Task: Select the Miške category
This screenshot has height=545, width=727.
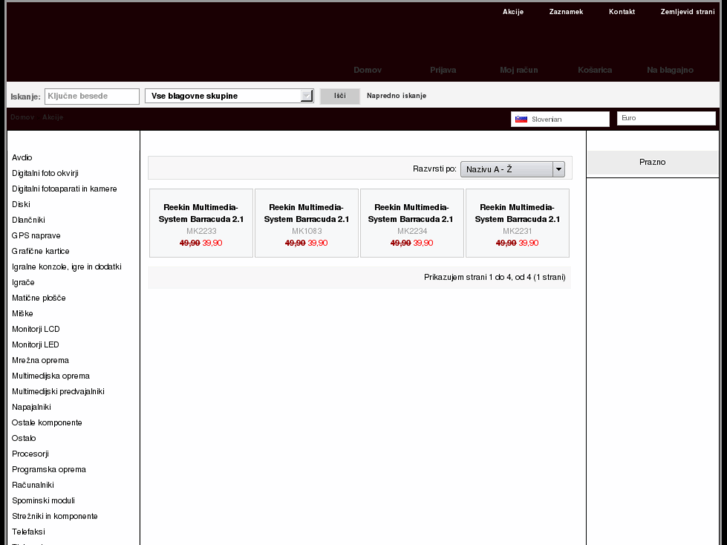Action: [22, 314]
